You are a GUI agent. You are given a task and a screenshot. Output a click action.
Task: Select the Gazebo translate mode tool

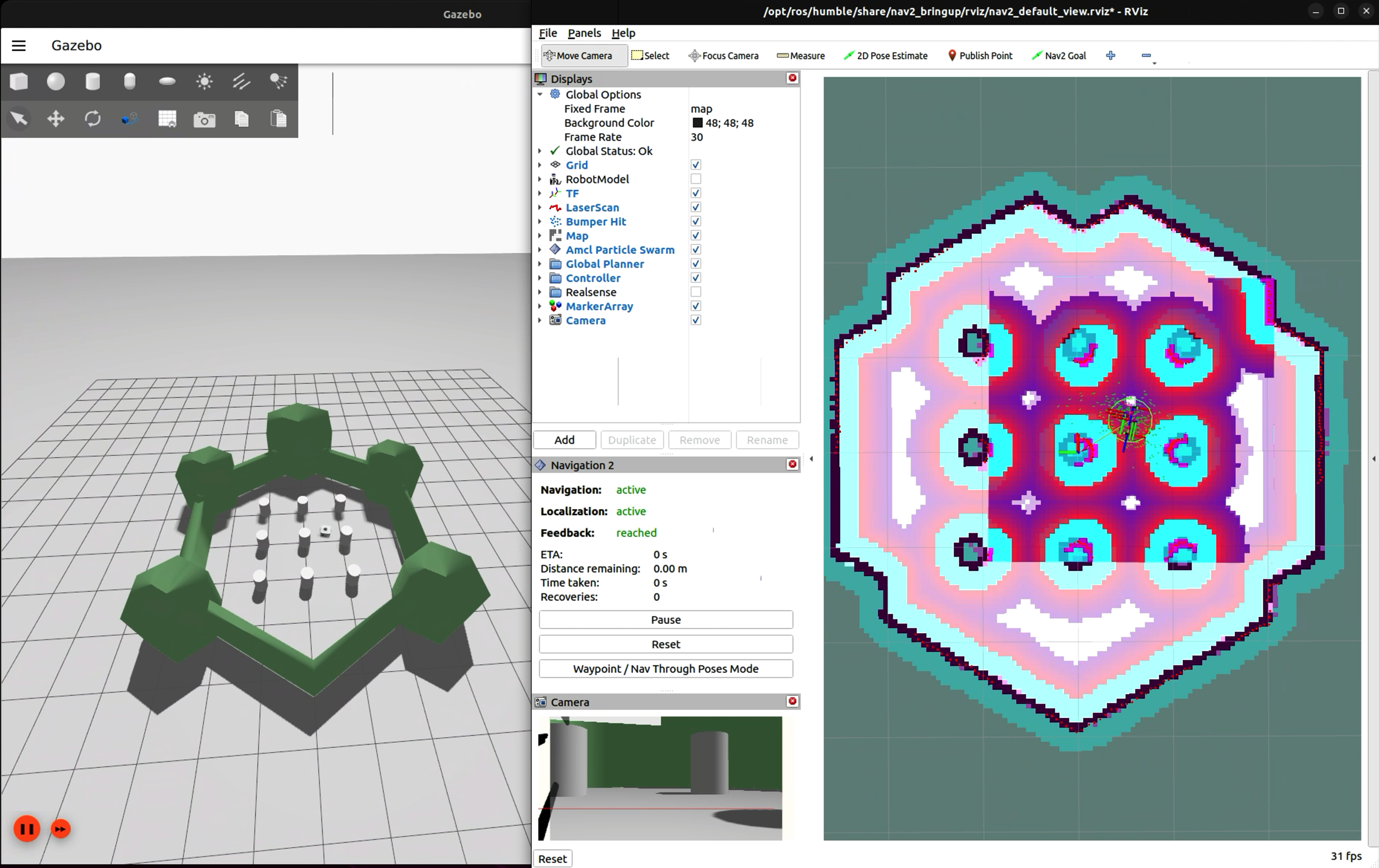(56, 119)
